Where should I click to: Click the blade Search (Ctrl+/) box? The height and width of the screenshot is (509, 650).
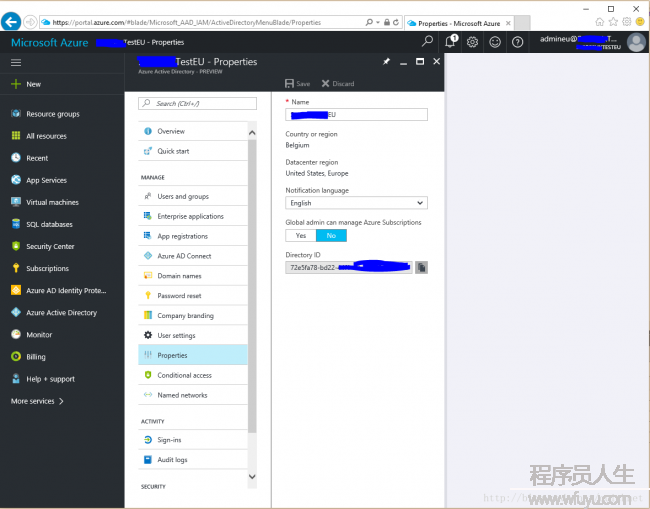coord(197,103)
